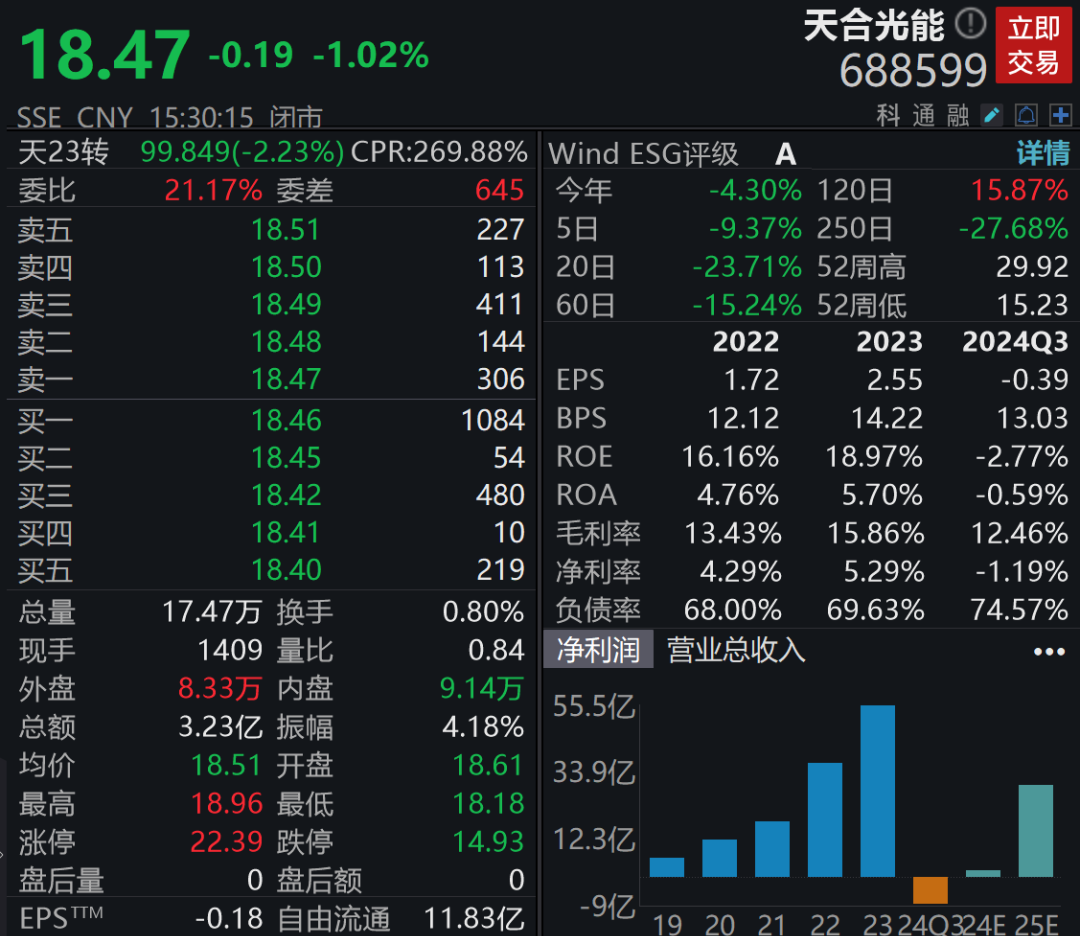Screen dimensions: 1080x936
Task: Click the 卖三 volume 411
Action: tap(501, 304)
